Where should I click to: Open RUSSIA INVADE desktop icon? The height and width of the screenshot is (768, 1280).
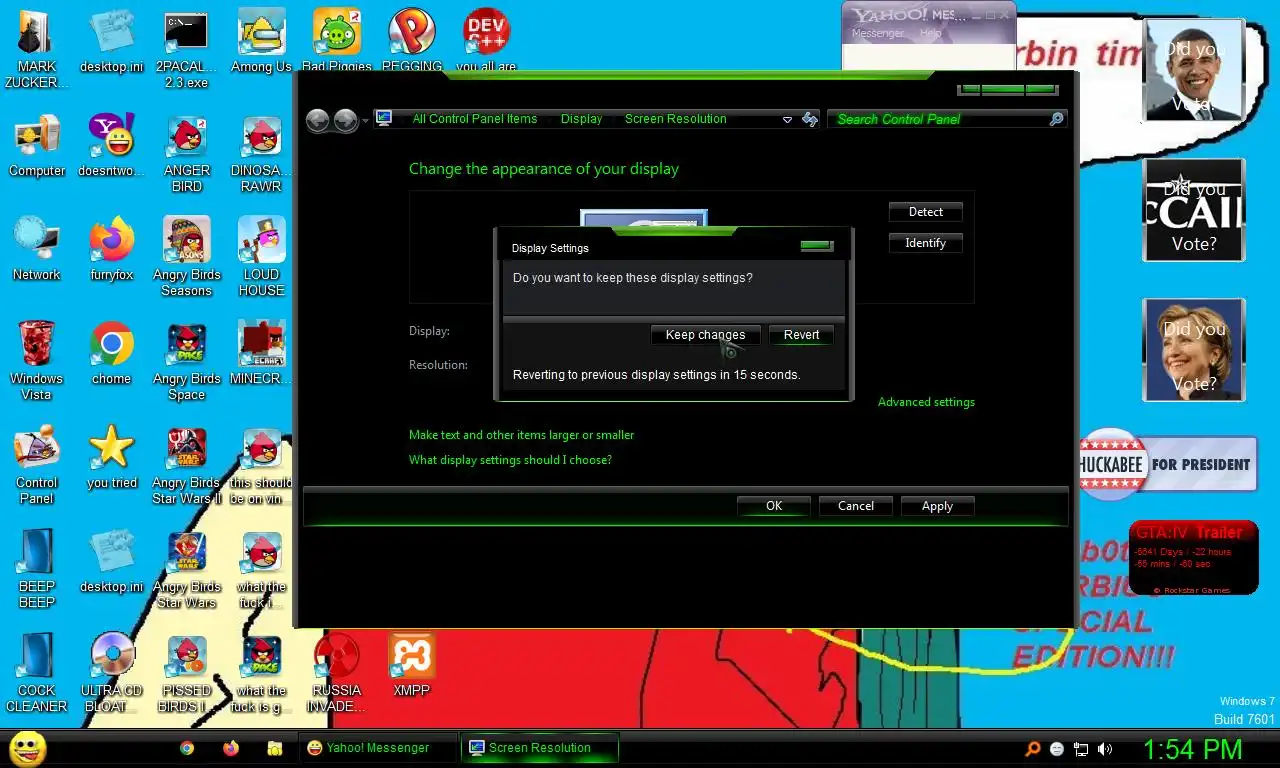[336, 673]
